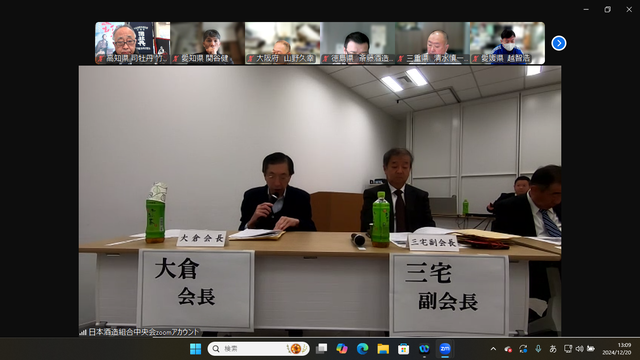Screen dimensions: 640x360
Task: Click the 日本酒造組合中央会zoomアカウント name label
Action: (x=144, y=332)
